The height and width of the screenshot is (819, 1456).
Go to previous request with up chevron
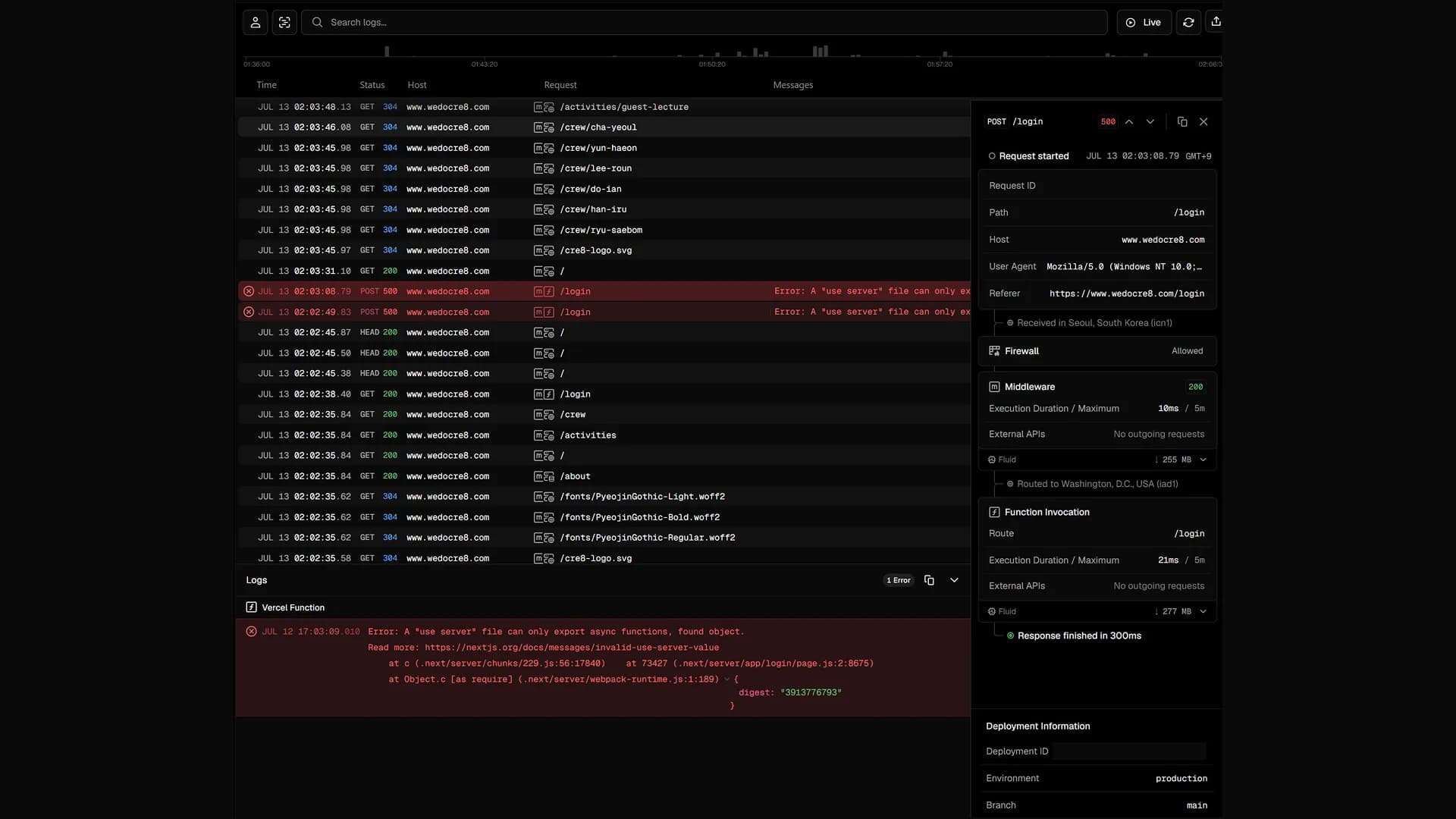[x=1129, y=121]
